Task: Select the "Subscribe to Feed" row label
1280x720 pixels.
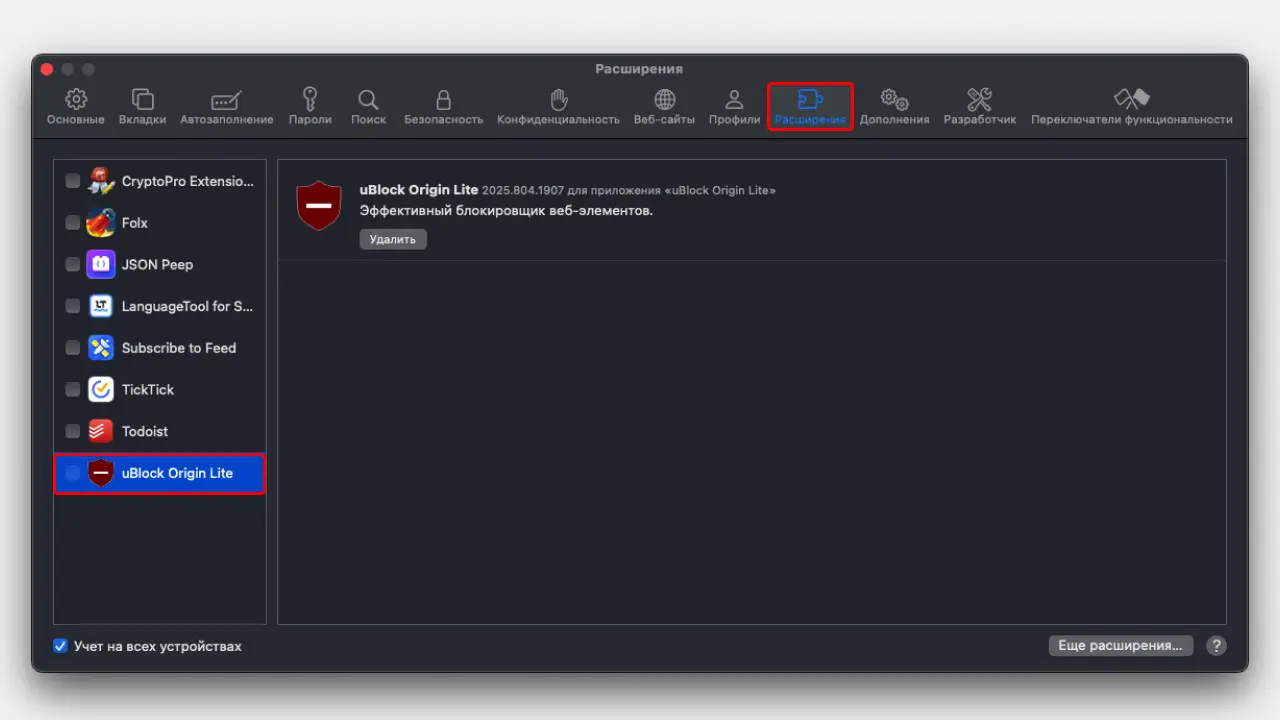Action: (x=179, y=348)
